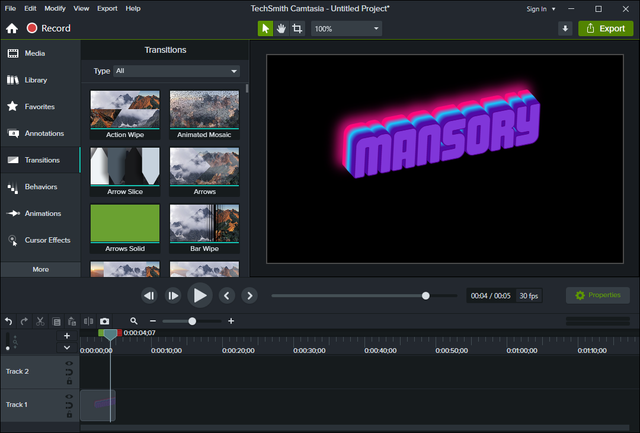Viewport: 640px width, 433px height.
Task: Click the Undo arrow in timeline toolbar
Action: [9, 321]
